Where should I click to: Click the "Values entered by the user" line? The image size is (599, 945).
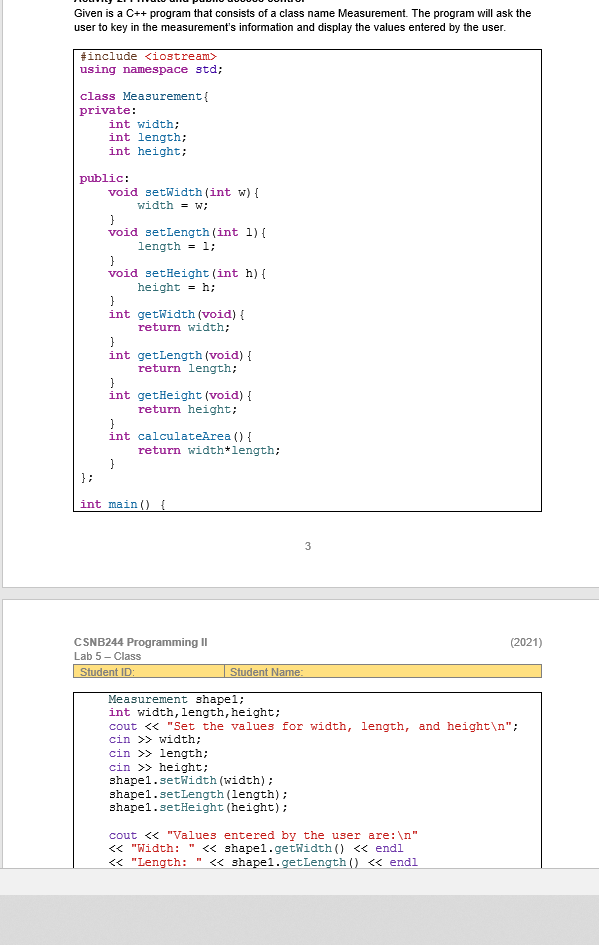[263, 835]
